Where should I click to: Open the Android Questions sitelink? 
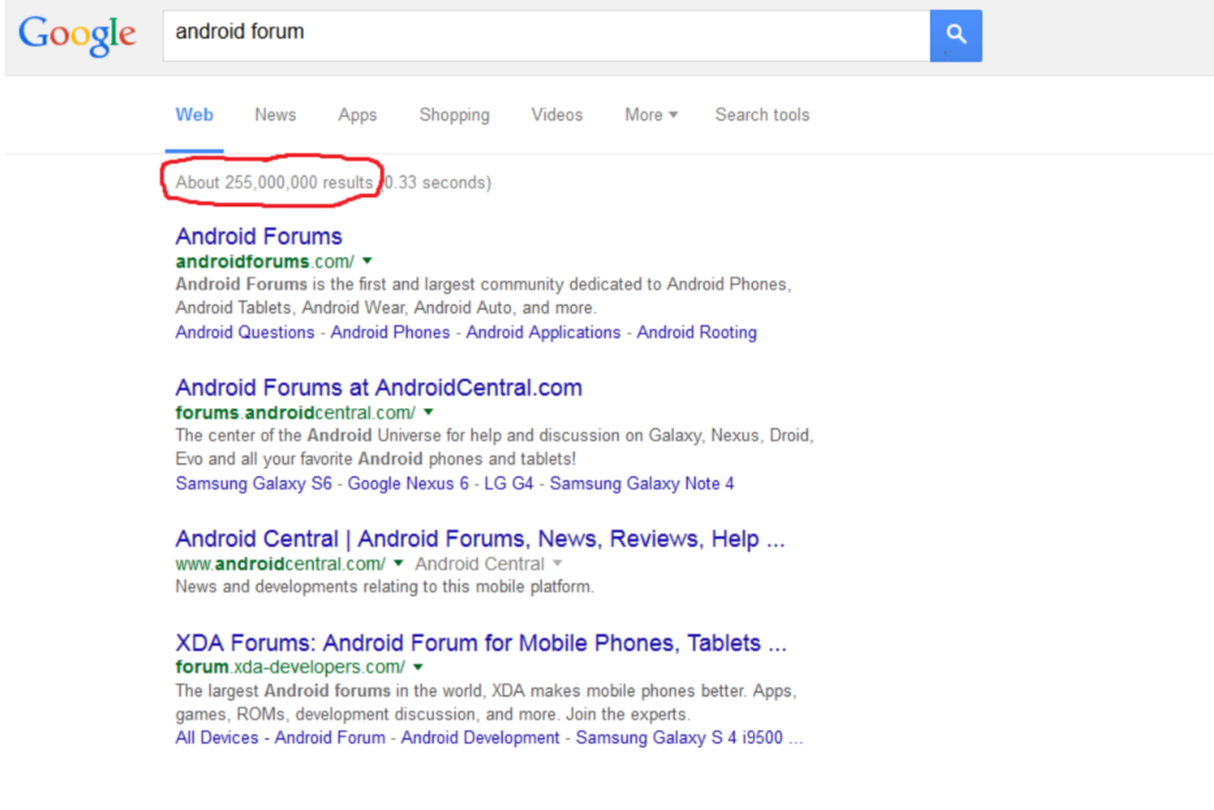[245, 333]
